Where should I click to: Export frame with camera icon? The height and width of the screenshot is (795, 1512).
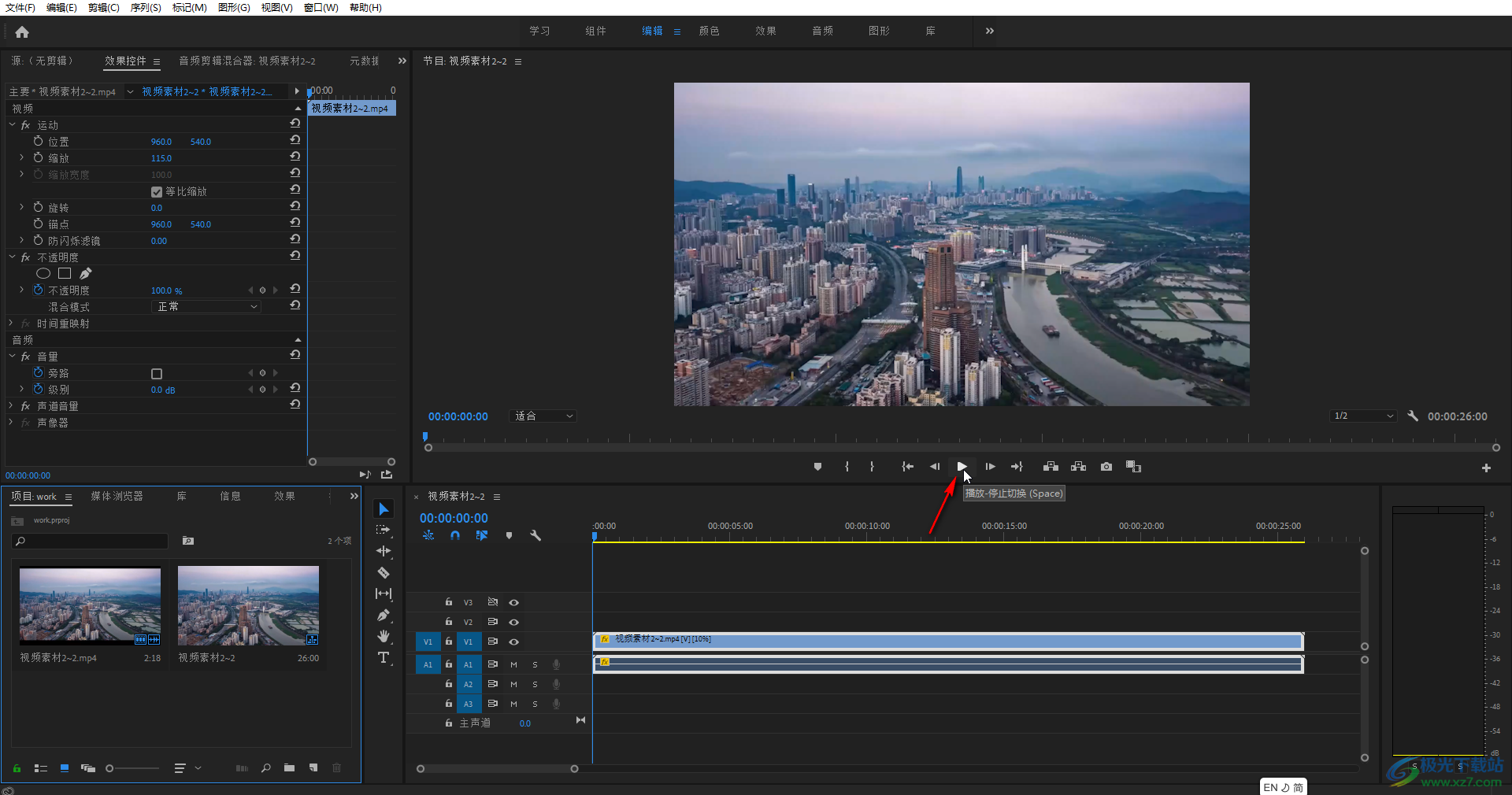(x=1106, y=467)
